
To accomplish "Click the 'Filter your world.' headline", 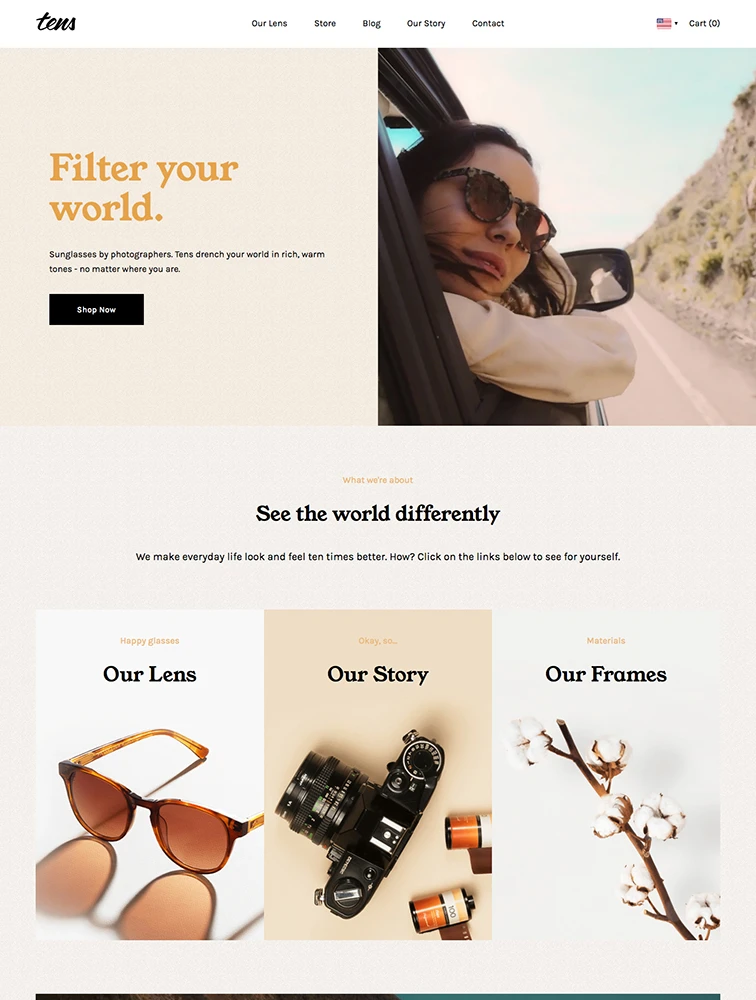I will [144, 187].
